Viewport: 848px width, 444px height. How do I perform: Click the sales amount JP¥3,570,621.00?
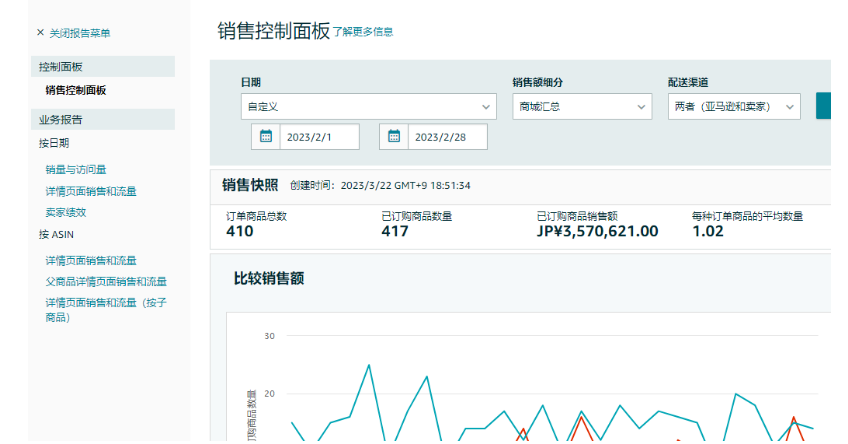[x=598, y=231]
